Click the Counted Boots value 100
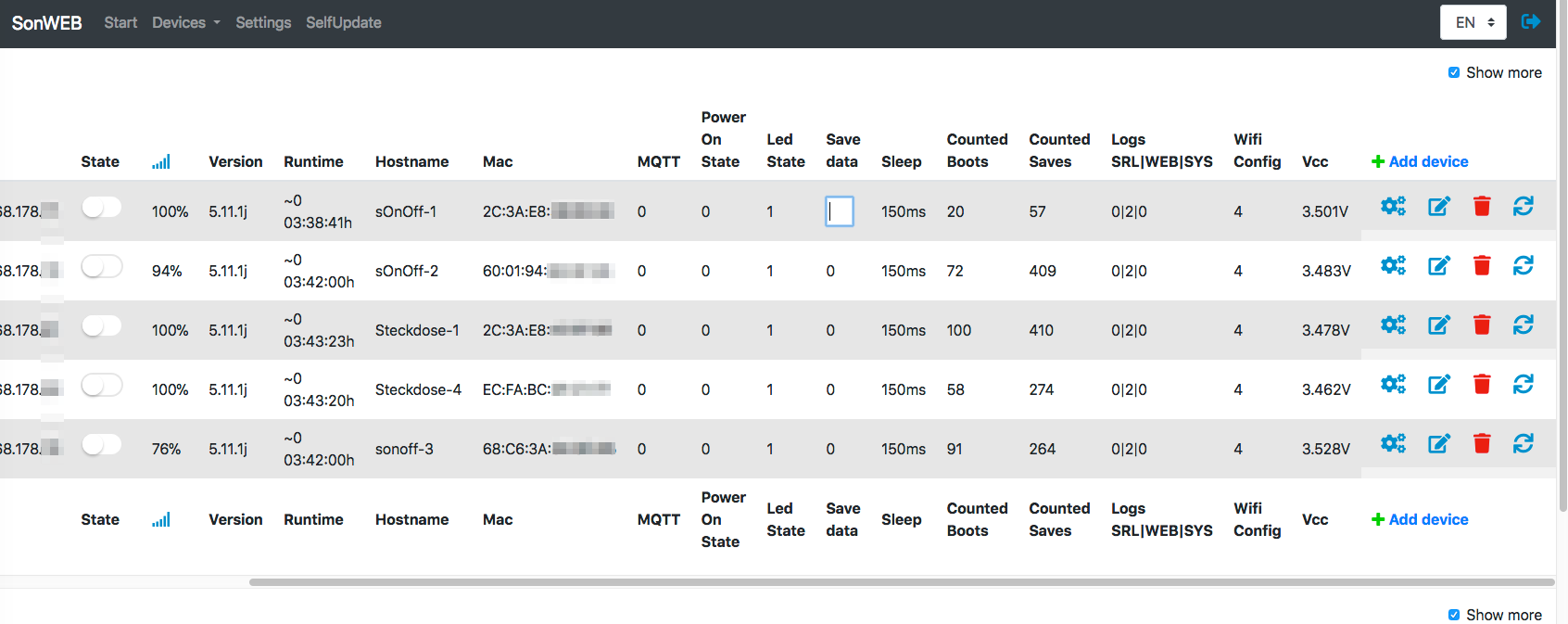This screenshot has height=624, width=1568. point(959,330)
